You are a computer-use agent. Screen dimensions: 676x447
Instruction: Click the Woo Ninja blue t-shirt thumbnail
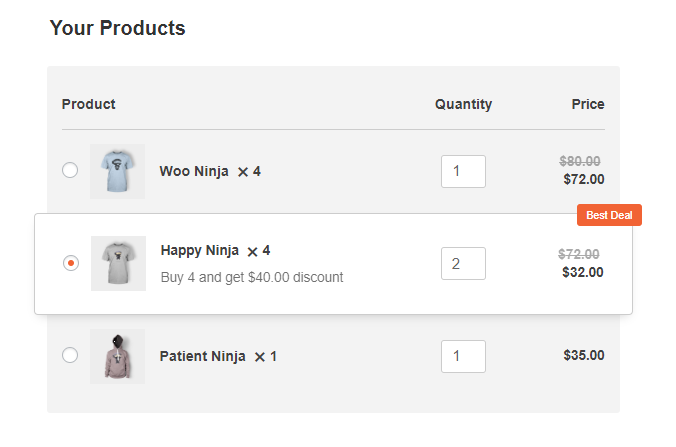pyautogui.click(x=117, y=171)
